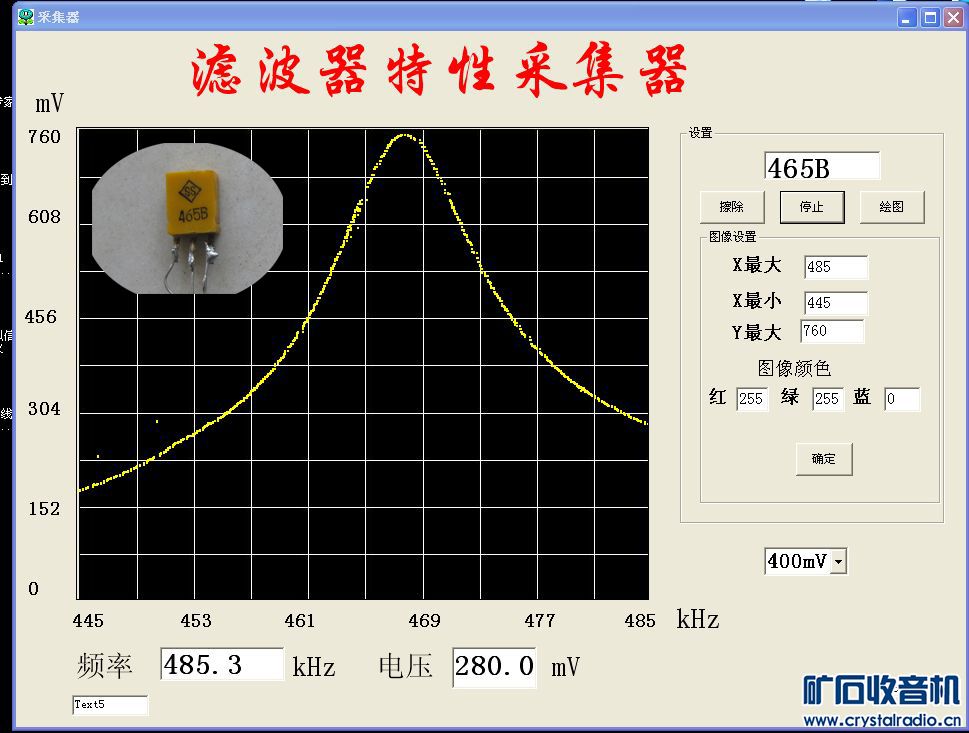969x733 pixels.
Task: Click the 频率 label
Action: click(x=104, y=666)
